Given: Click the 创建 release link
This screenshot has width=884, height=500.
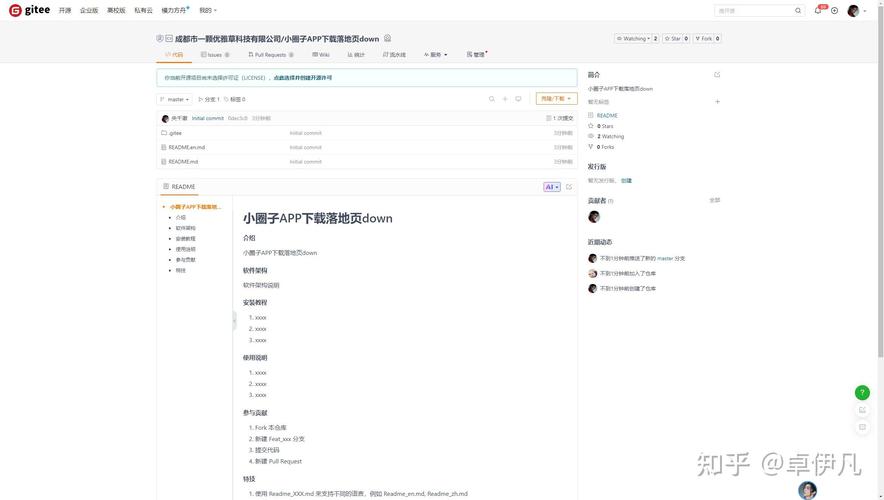Looking at the screenshot, I should (x=626, y=181).
